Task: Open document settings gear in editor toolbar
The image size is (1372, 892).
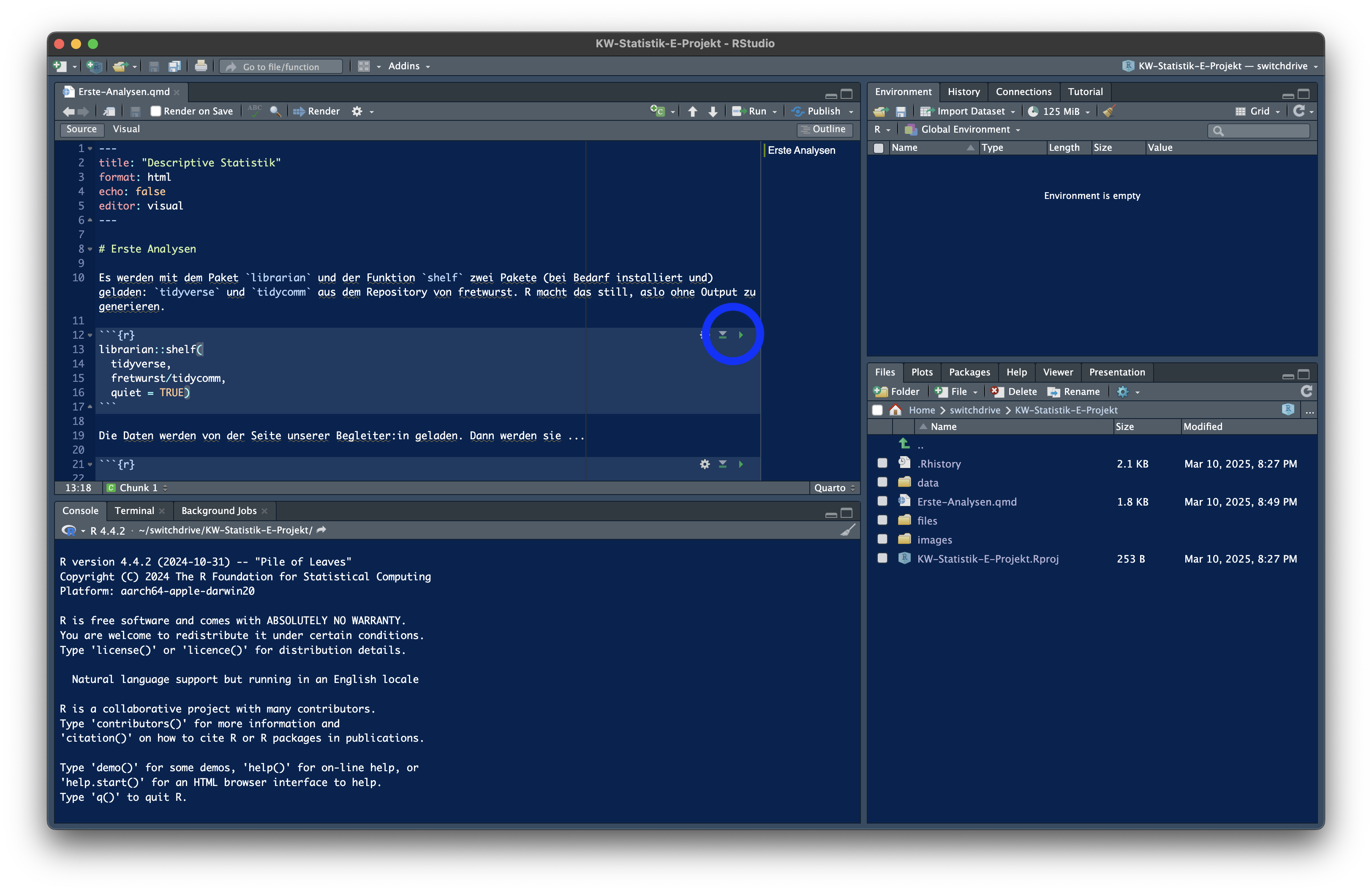Action: click(357, 111)
